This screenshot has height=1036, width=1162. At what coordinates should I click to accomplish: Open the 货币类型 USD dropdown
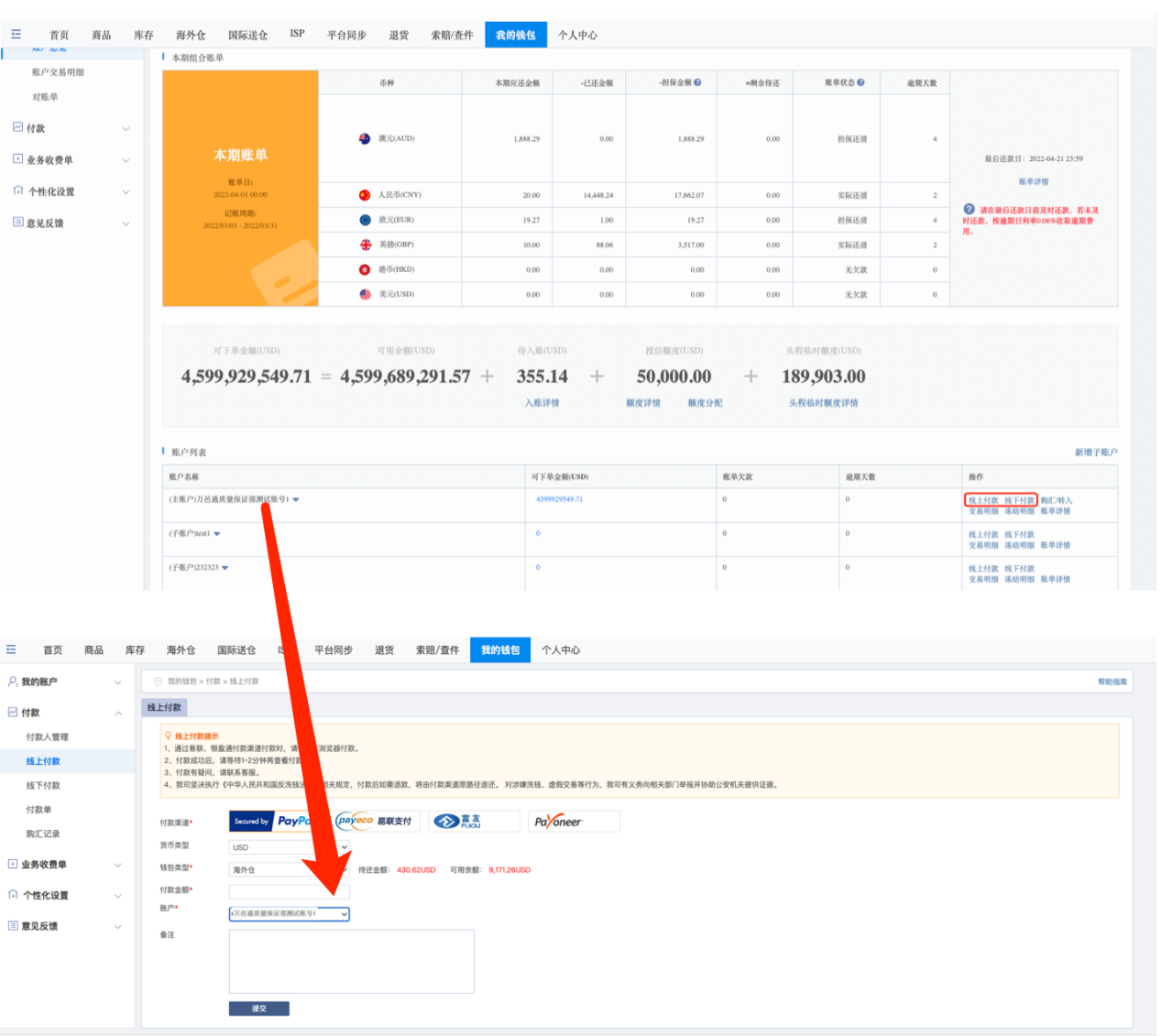290,847
